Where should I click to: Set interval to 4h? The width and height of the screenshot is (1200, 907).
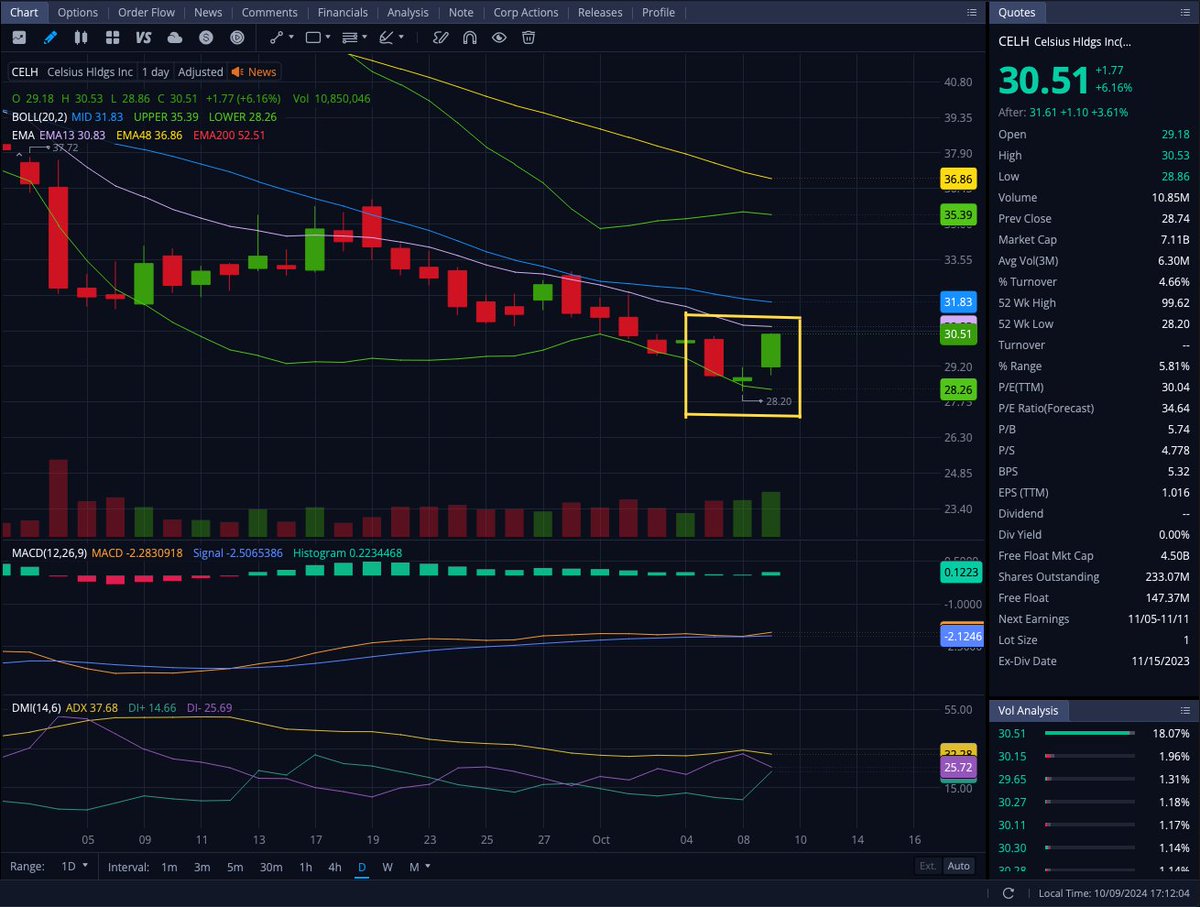tap(335, 867)
